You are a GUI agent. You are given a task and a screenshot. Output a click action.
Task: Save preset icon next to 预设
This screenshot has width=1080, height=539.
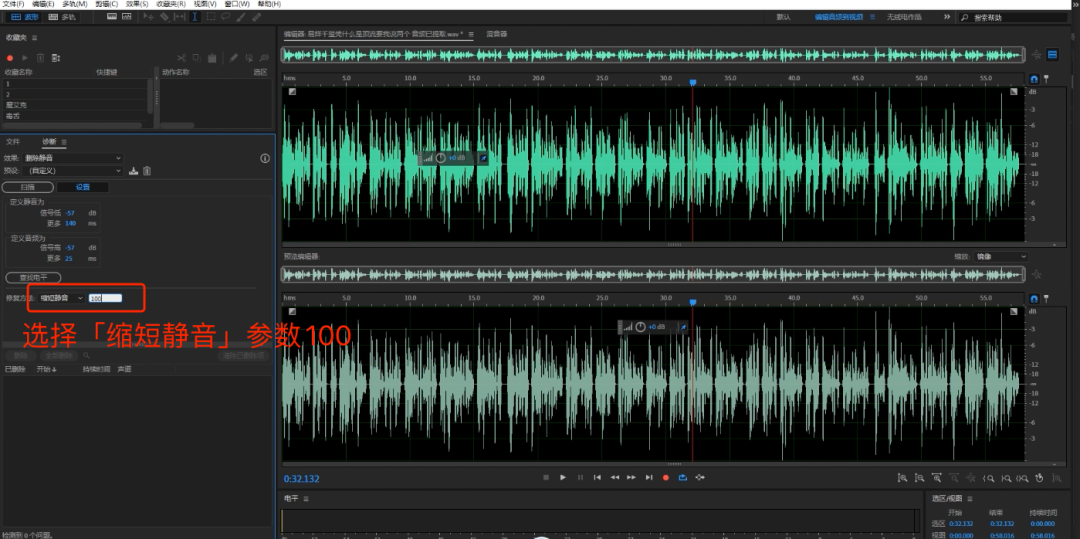pos(134,171)
